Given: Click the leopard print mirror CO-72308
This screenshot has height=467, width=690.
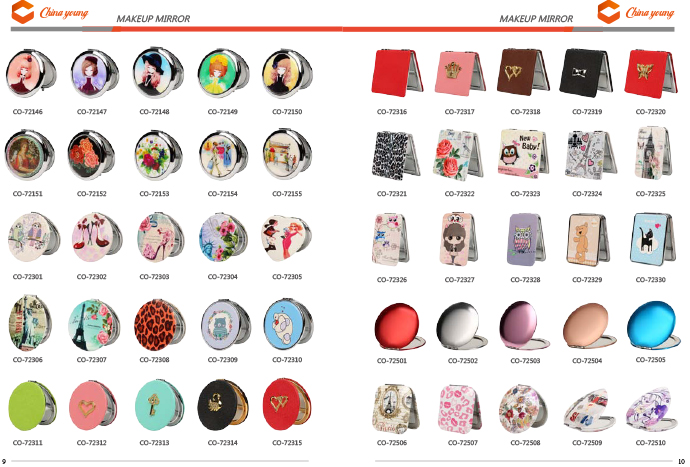Looking at the screenshot, I should tap(159, 325).
